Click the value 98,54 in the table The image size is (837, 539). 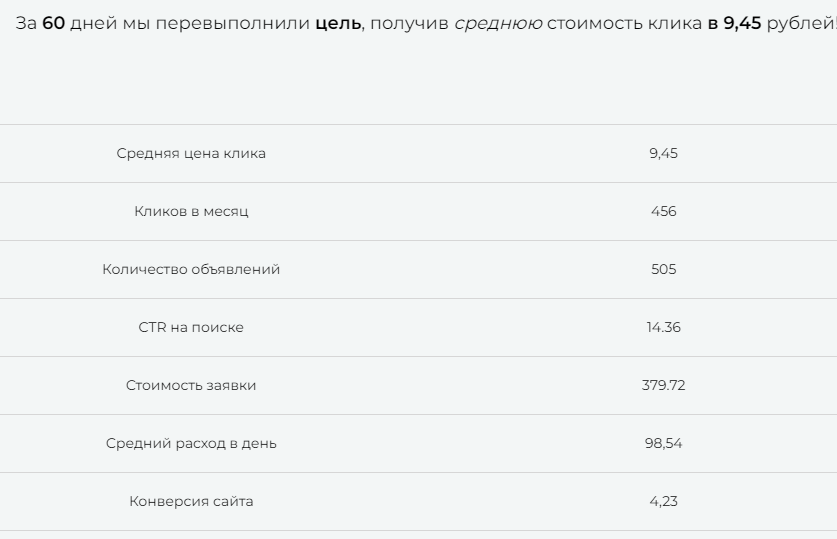(x=663, y=443)
